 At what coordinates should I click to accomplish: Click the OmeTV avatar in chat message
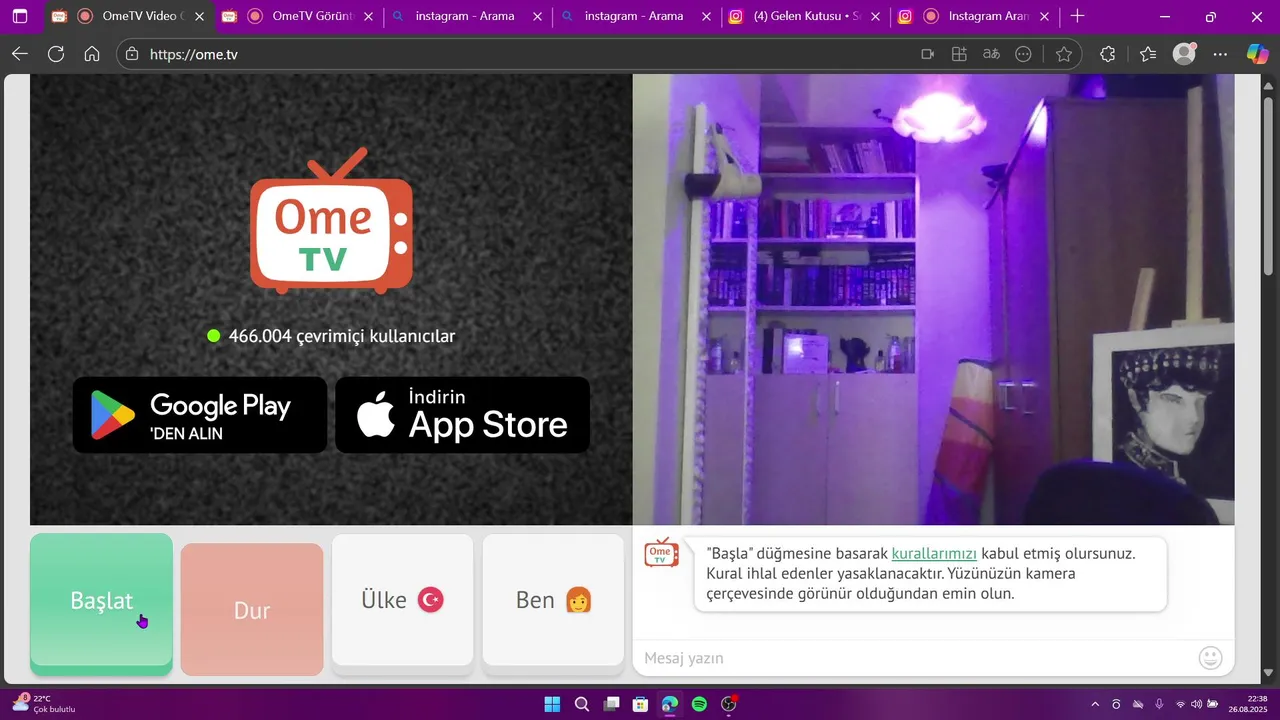tap(661, 553)
